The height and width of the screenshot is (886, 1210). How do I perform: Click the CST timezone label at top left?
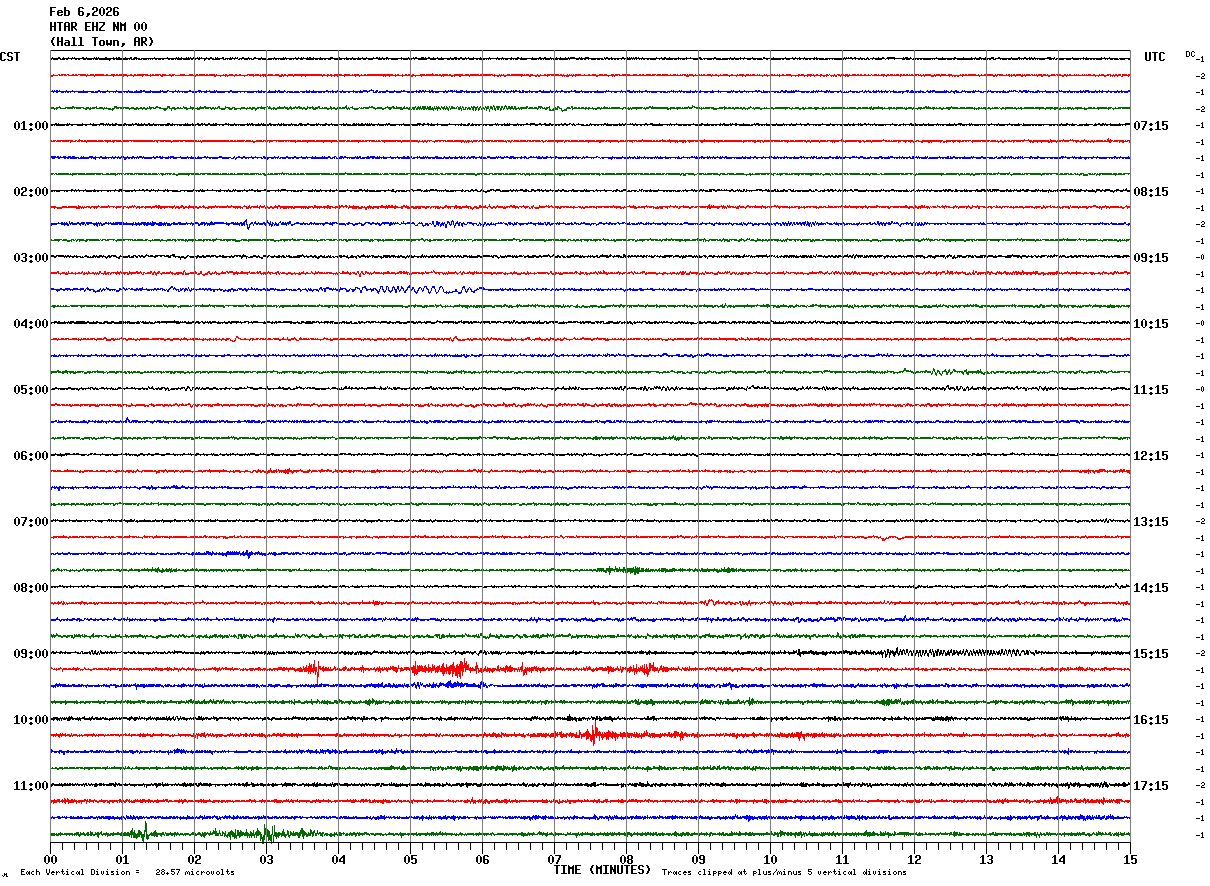coord(10,57)
